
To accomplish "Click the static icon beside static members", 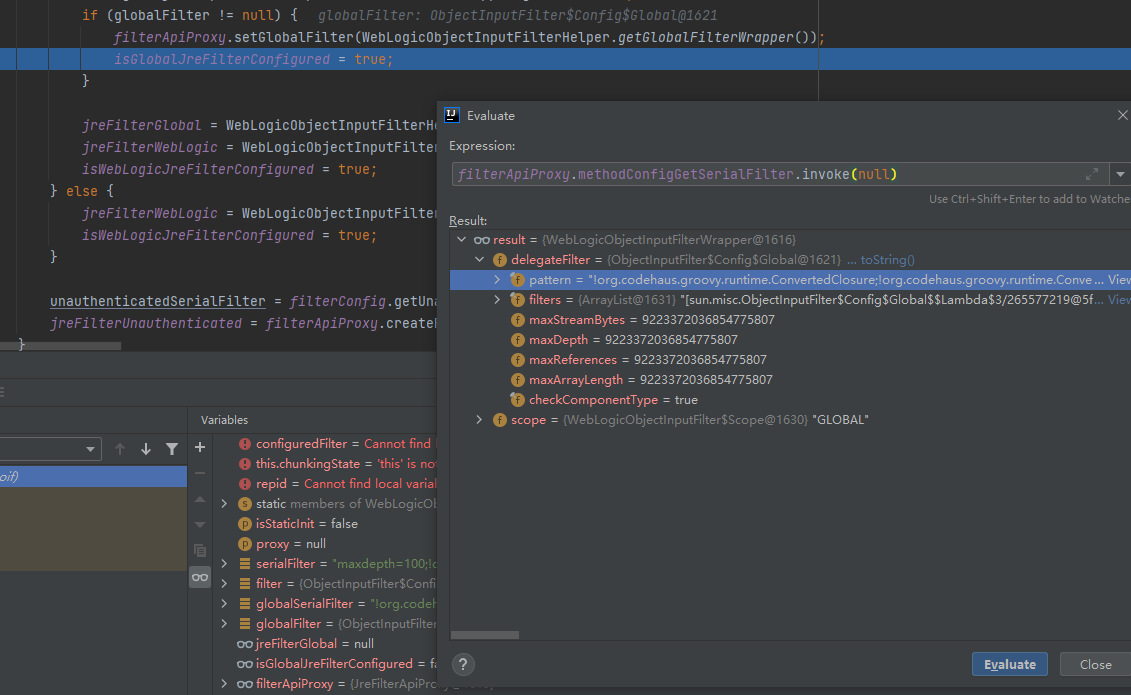I will click(x=245, y=504).
